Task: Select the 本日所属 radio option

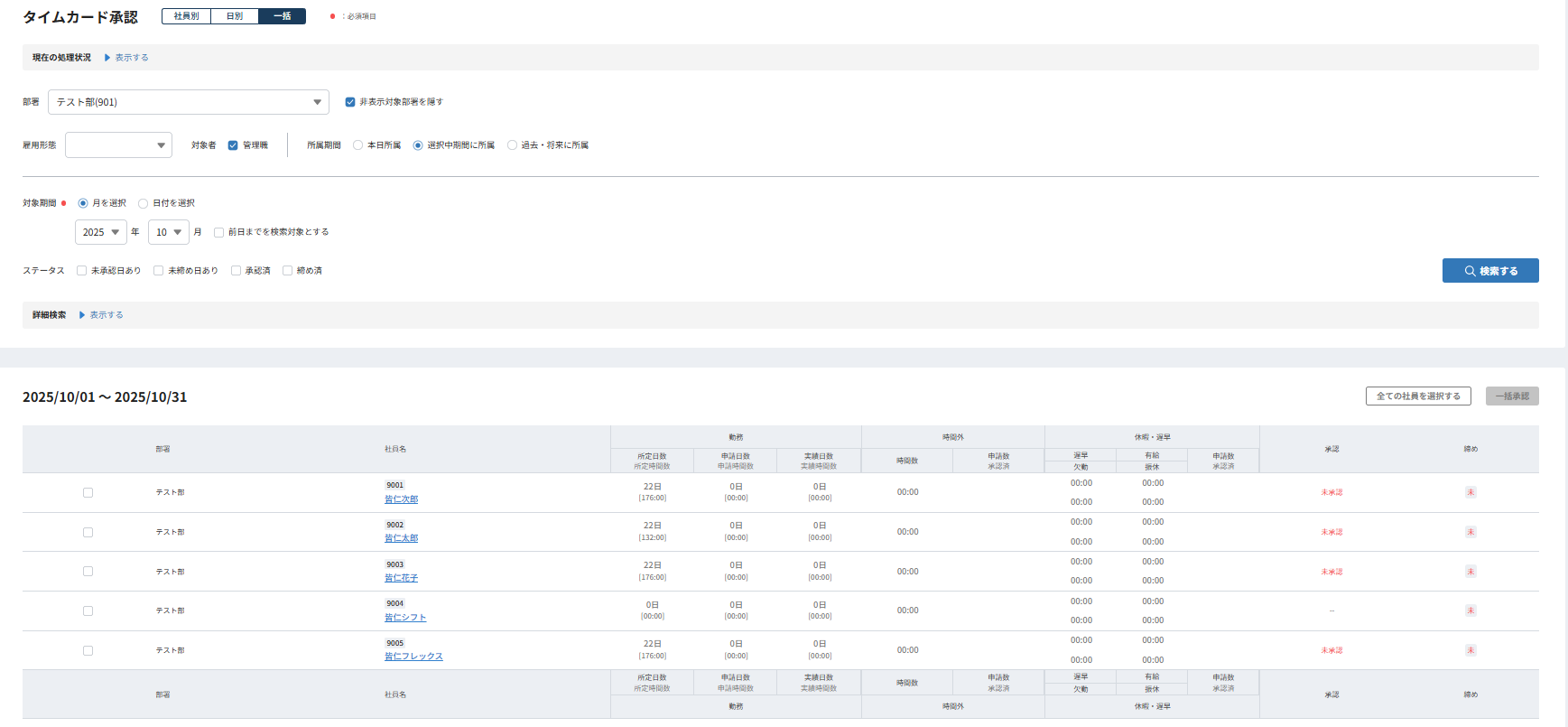Action: point(358,145)
